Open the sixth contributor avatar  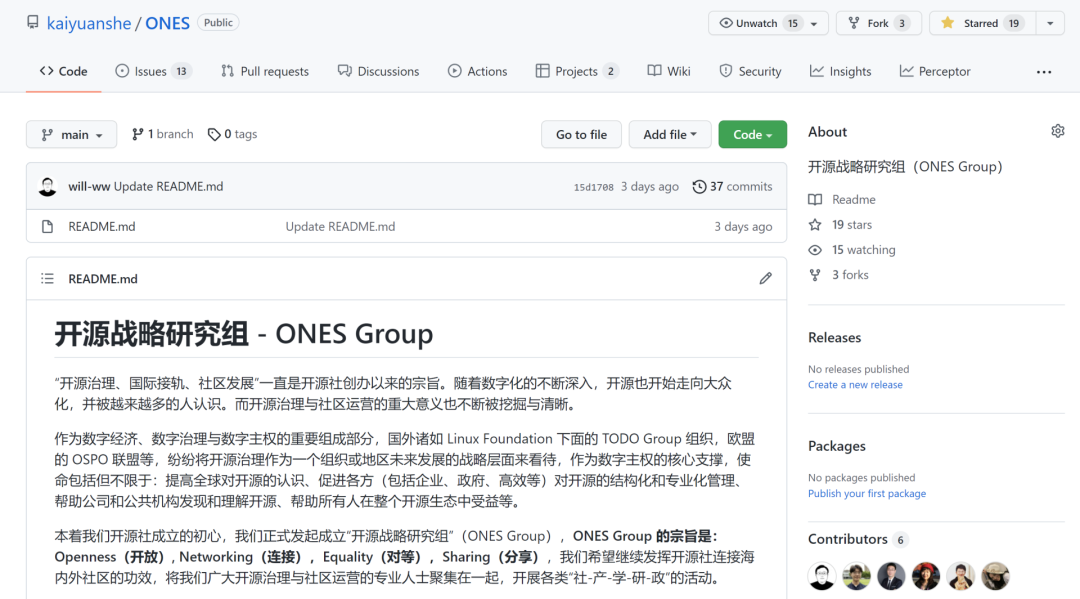coord(995,576)
